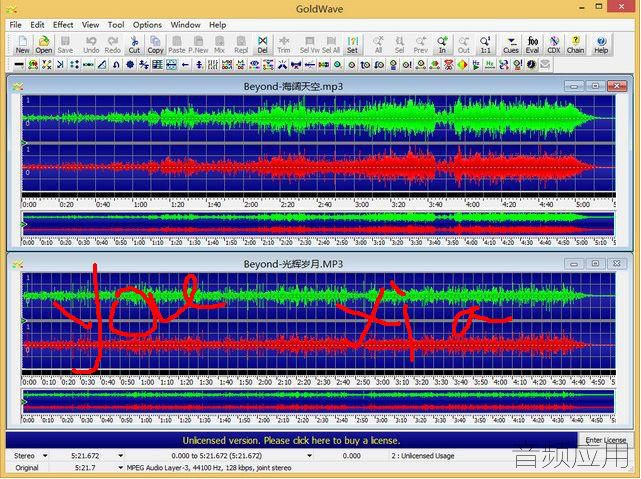This screenshot has height=479, width=641.
Task: Expand the 5:21.672 length dropdown arrow
Action: click(x=120, y=455)
